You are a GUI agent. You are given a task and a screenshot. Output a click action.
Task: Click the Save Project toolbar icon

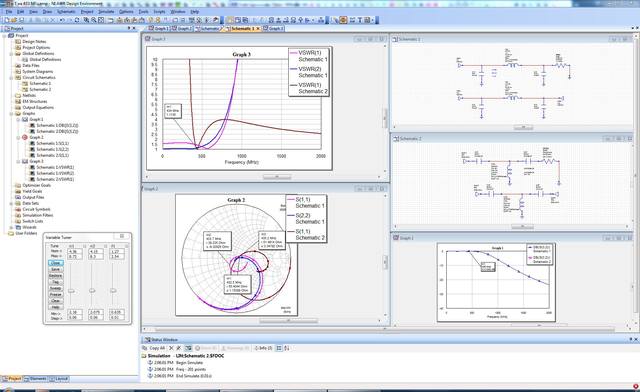(22, 20)
